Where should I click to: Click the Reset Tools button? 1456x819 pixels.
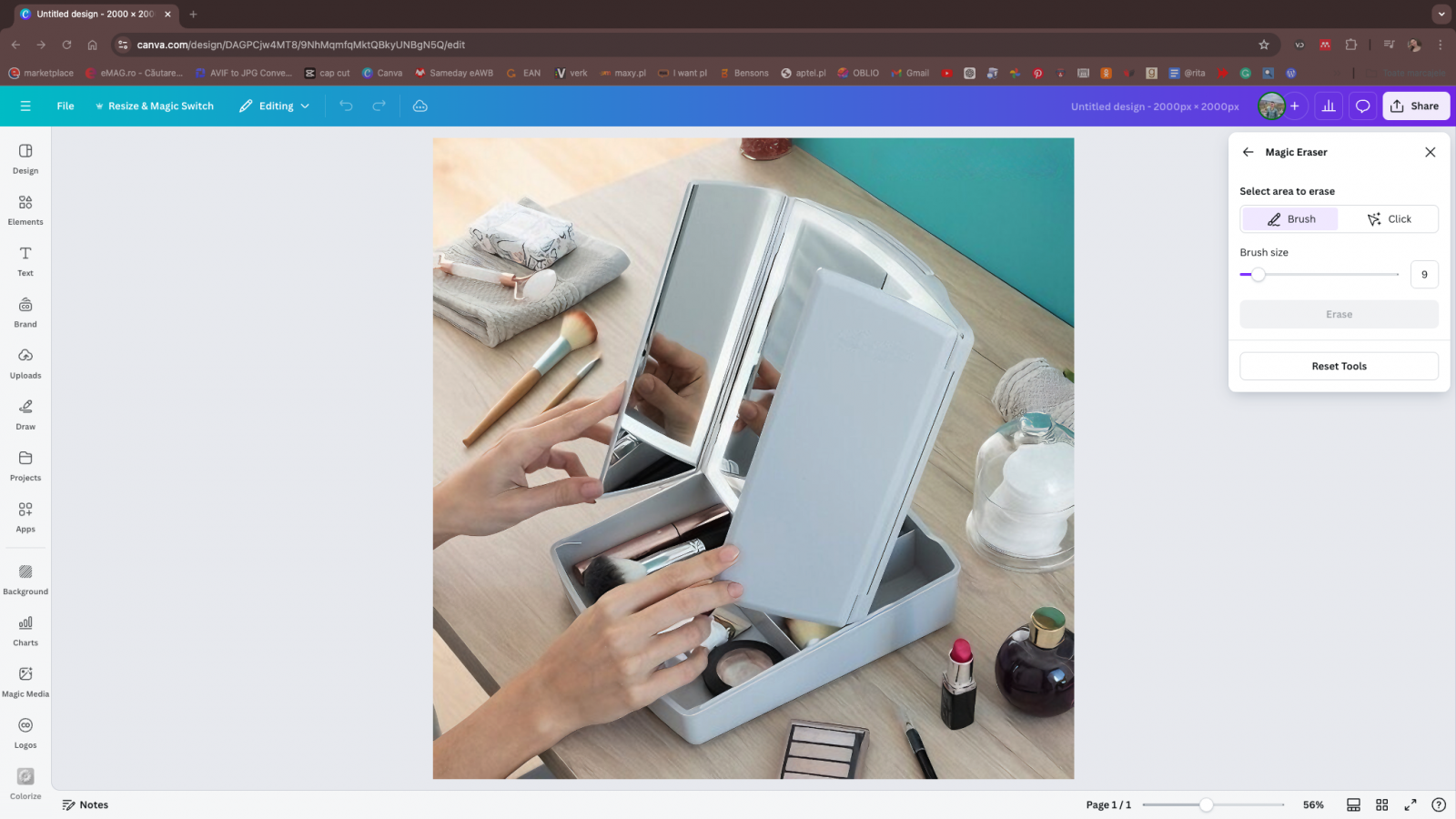[1339, 366]
